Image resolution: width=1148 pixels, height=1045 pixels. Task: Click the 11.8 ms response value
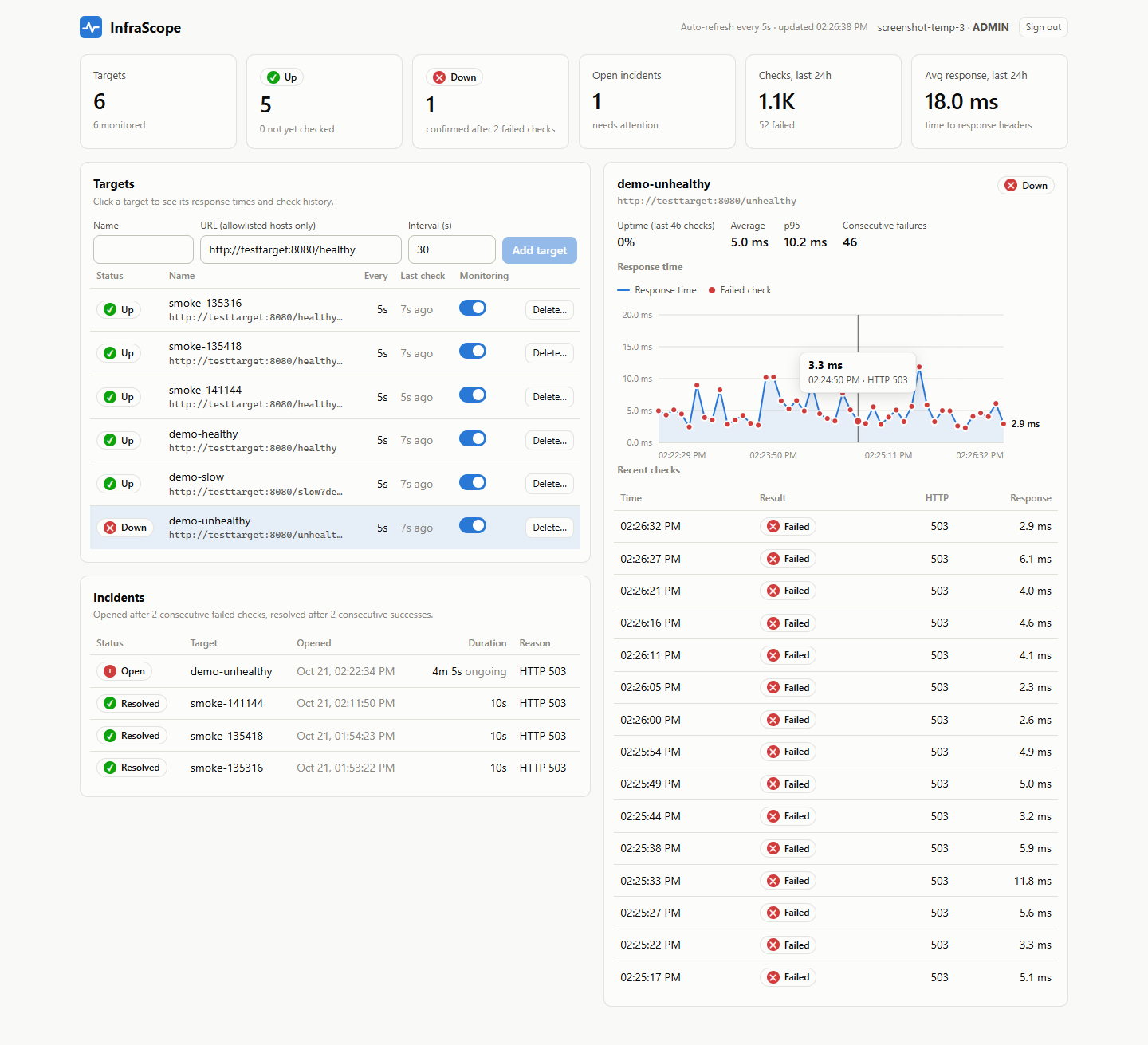click(x=1032, y=881)
